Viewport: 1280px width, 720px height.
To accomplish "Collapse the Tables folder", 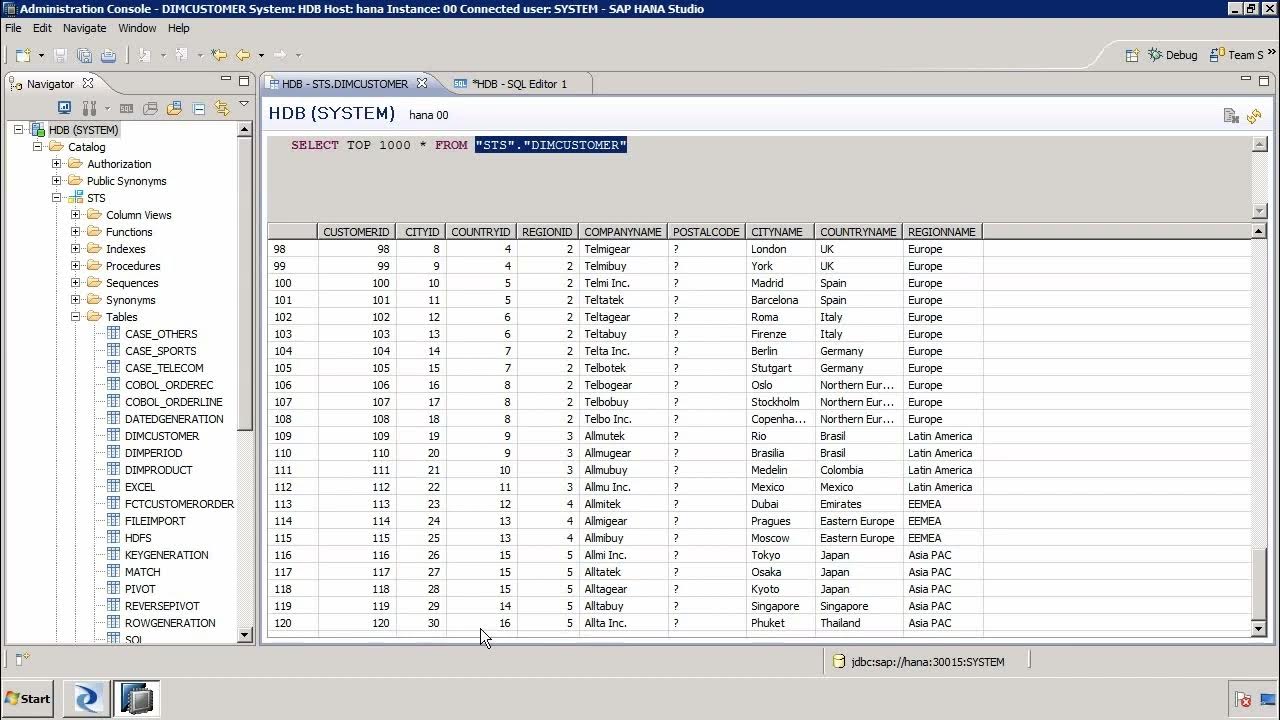I will click(x=76, y=317).
